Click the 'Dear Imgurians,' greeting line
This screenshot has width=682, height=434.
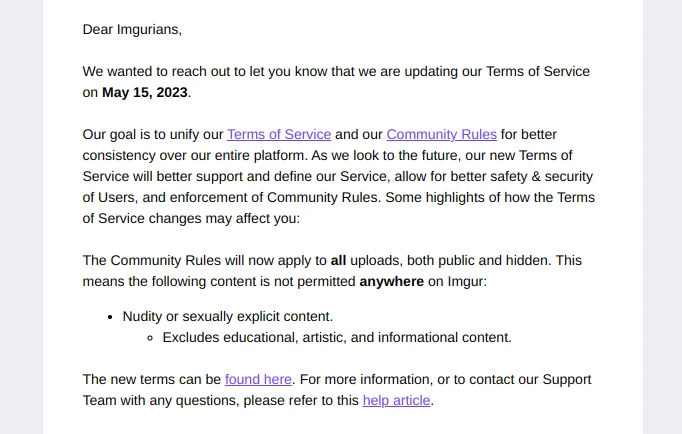click(132, 29)
